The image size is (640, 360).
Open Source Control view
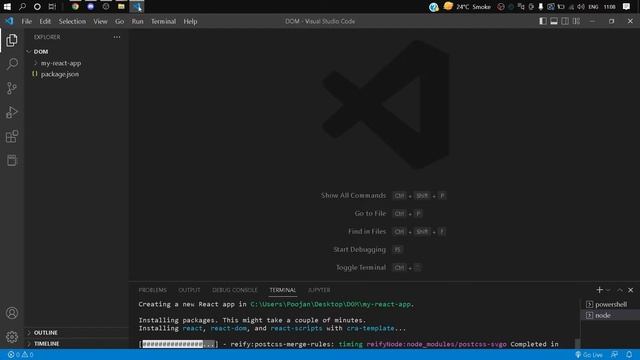12,88
